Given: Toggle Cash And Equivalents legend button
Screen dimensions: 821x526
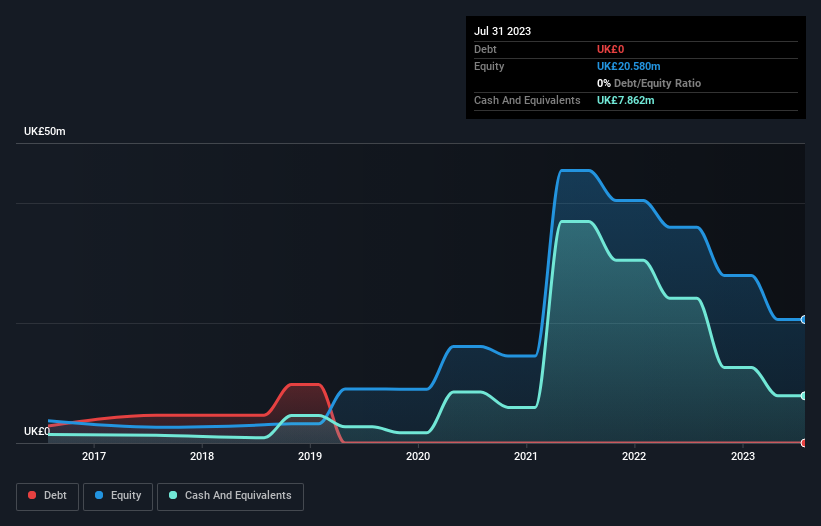Looking at the screenshot, I should point(230,496).
